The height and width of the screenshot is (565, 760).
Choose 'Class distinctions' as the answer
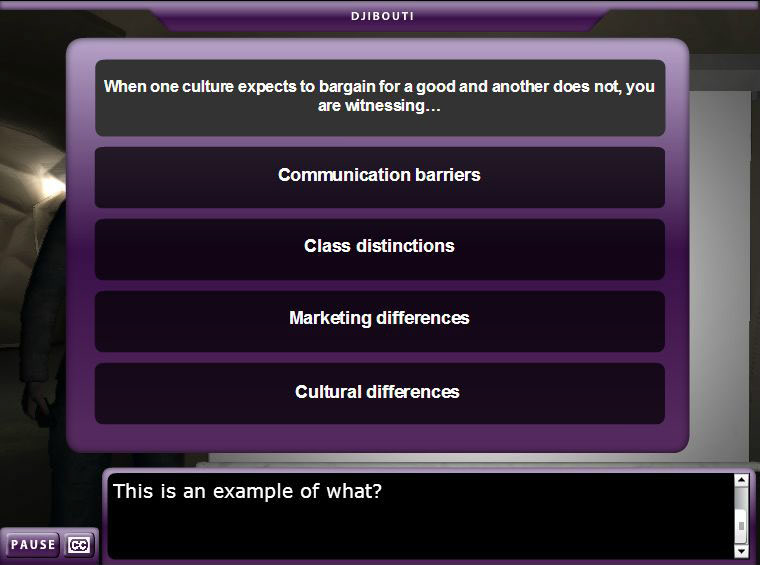pyautogui.click(x=380, y=249)
